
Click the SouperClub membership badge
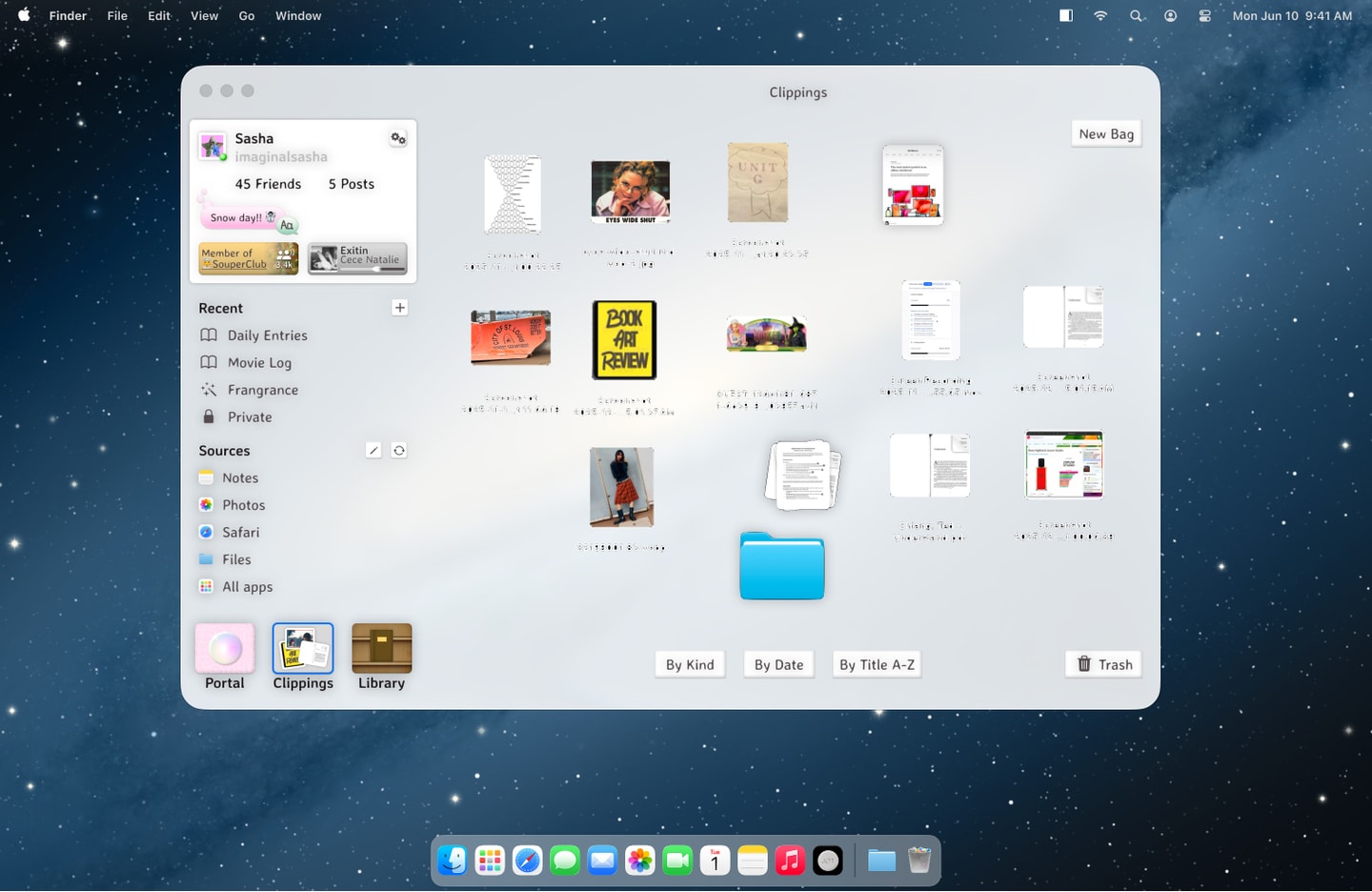[x=249, y=258]
